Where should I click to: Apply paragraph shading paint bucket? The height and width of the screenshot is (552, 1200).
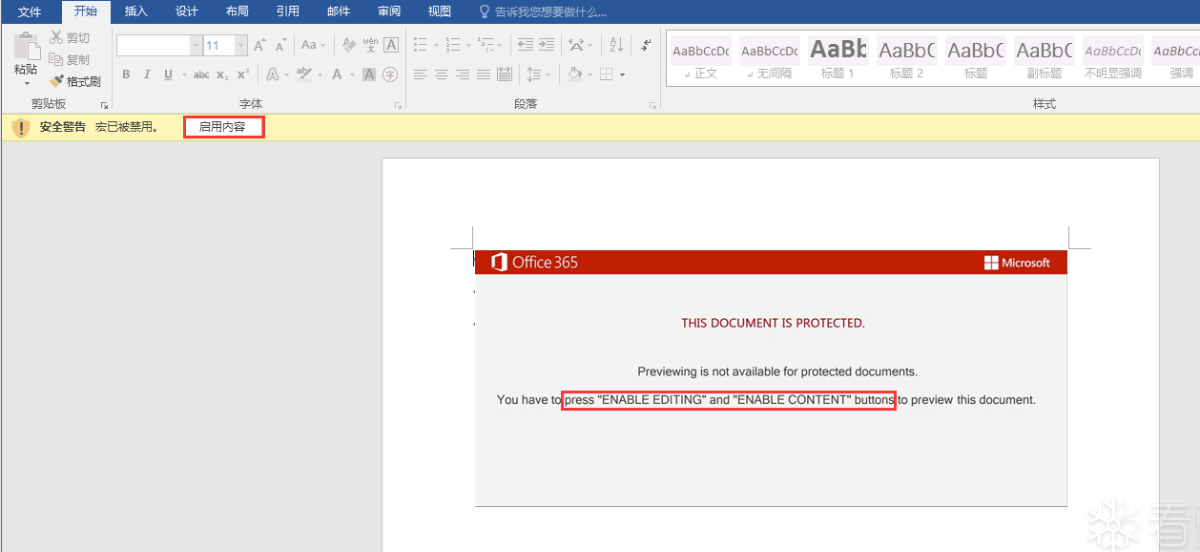[574, 74]
